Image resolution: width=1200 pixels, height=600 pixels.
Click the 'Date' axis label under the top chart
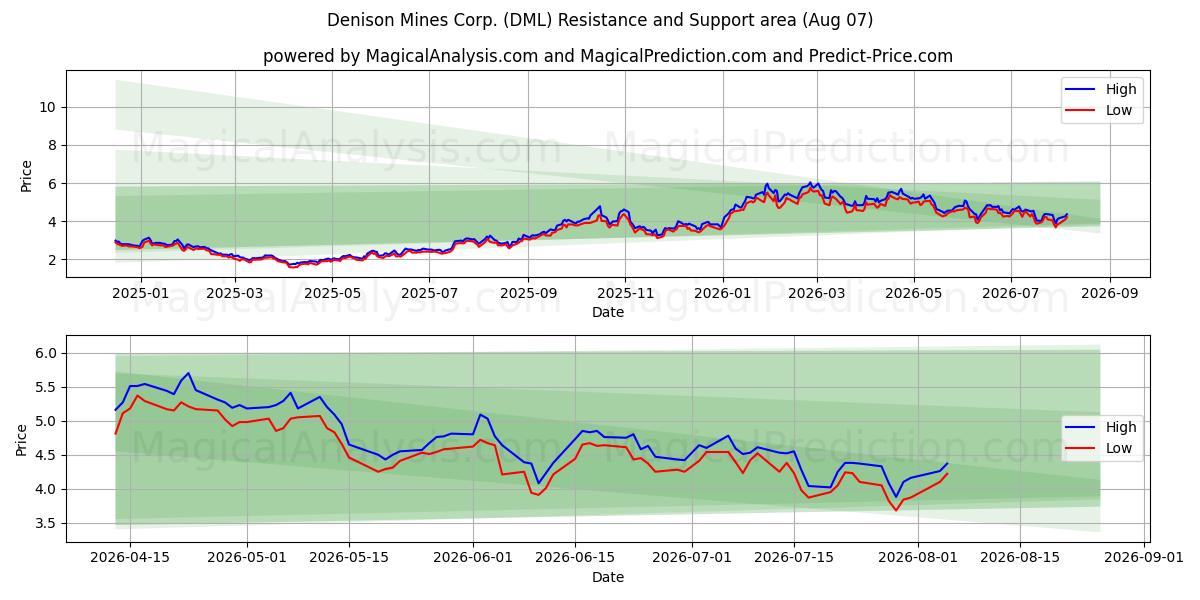tap(608, 312)
